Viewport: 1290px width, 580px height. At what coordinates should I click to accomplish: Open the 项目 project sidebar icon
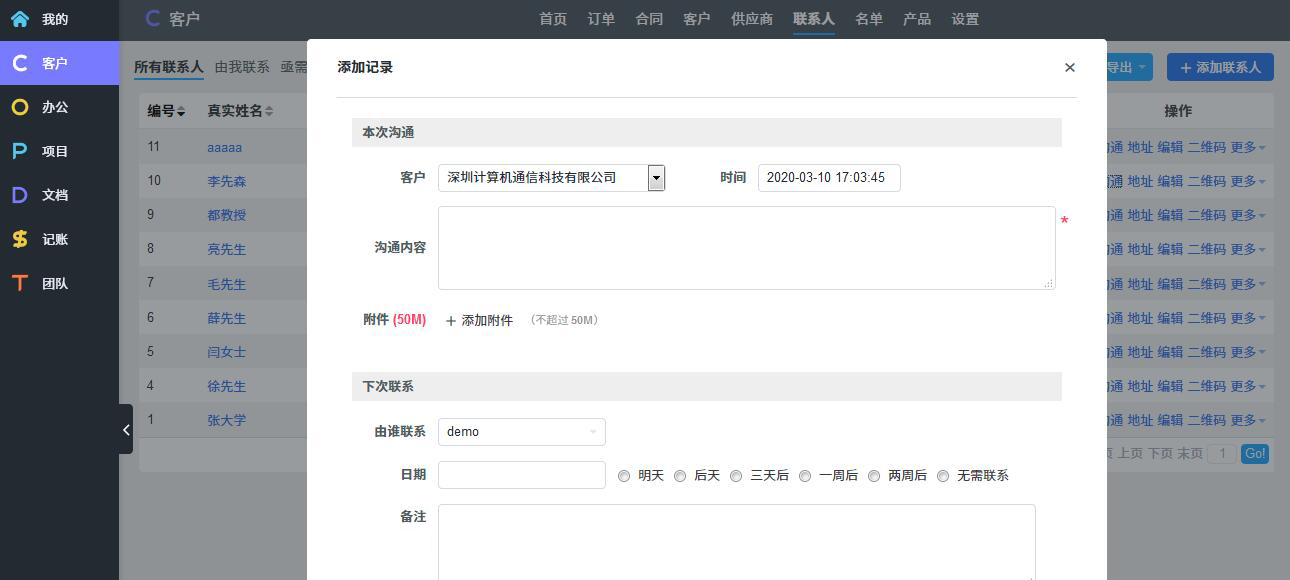tap(20, 151)
